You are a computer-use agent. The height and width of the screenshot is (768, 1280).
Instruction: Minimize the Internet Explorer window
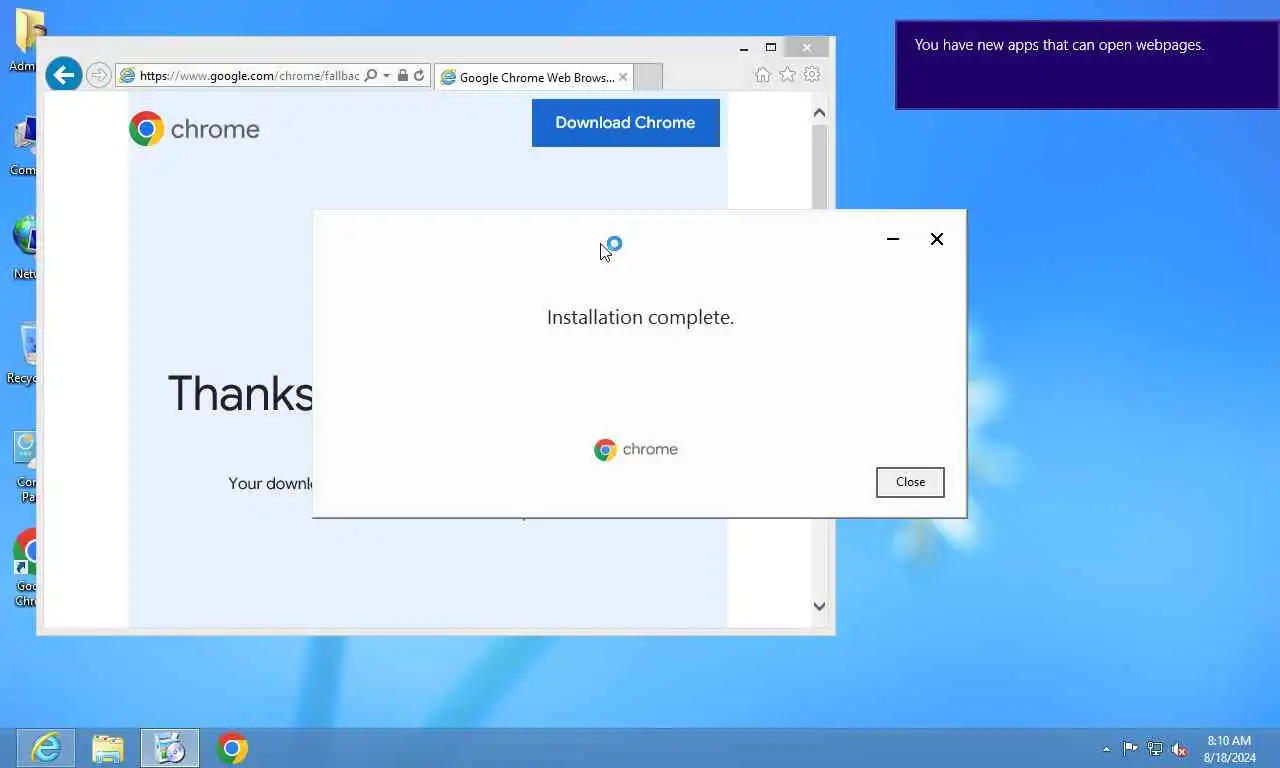[744, 48]
